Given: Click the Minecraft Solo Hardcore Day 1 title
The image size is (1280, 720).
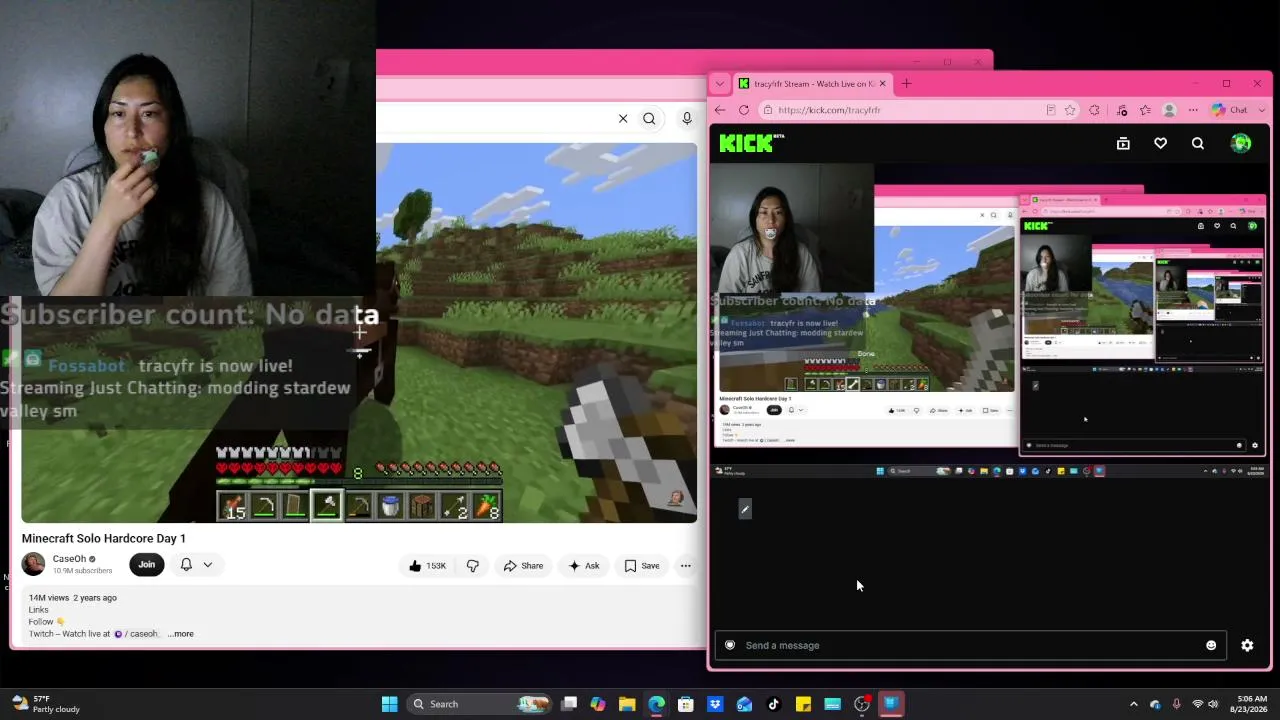Looking at the screenshot, I should [104, 539].
